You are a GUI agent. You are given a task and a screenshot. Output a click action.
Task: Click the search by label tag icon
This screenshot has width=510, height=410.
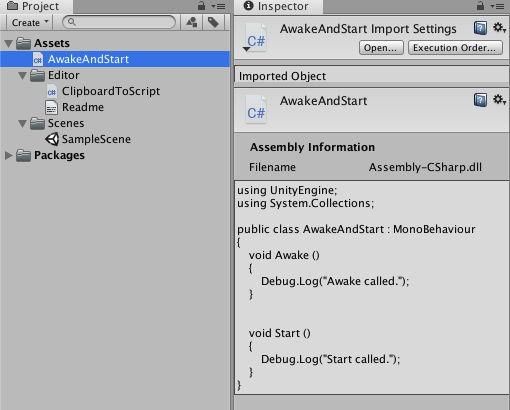(x=213, y=22)
